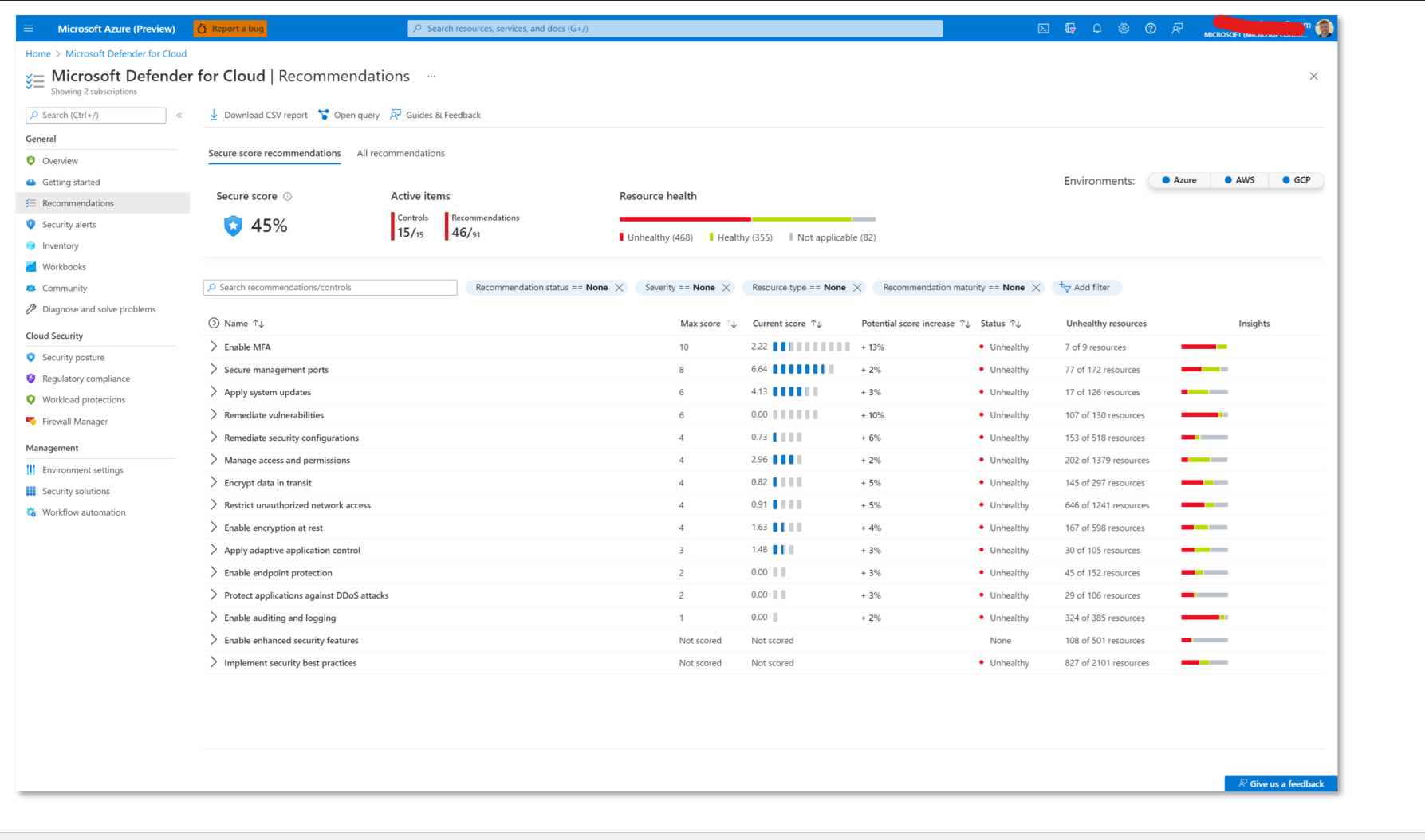The image size is (1425, 840).
Task: Open Cloud Shell icon in top bar
Action: (1043, 29)
